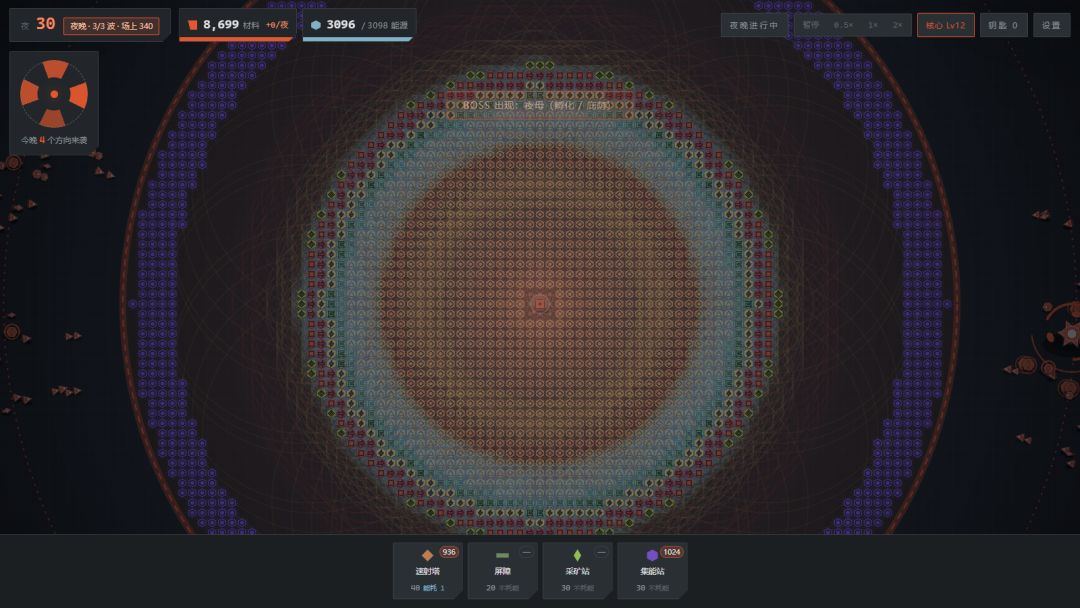Select the green bar 屏障 barrier icon
Viewport: 1080px width, 608px height.
pos(502,555)
